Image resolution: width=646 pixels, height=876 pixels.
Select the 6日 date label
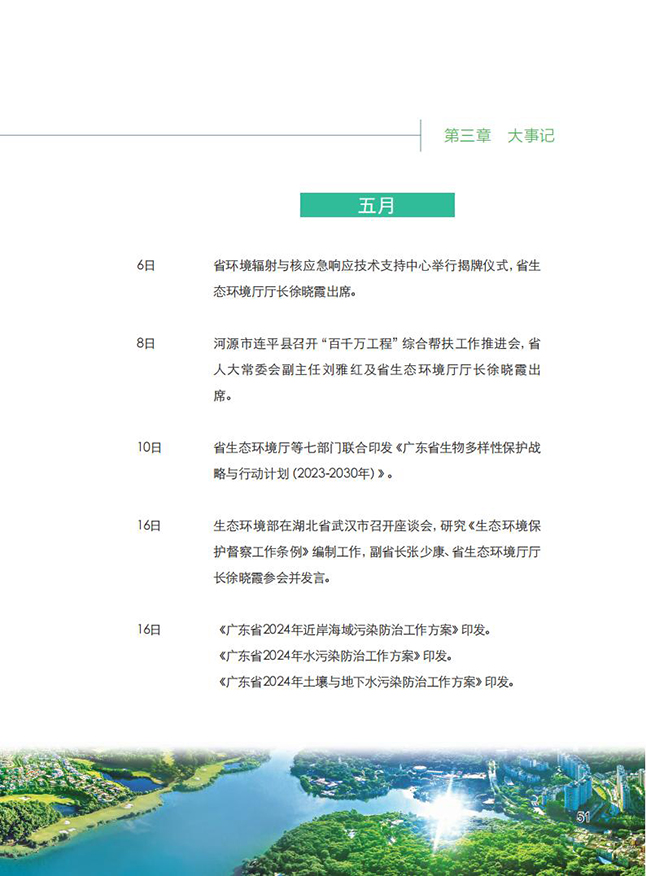(x=146, y=267)
